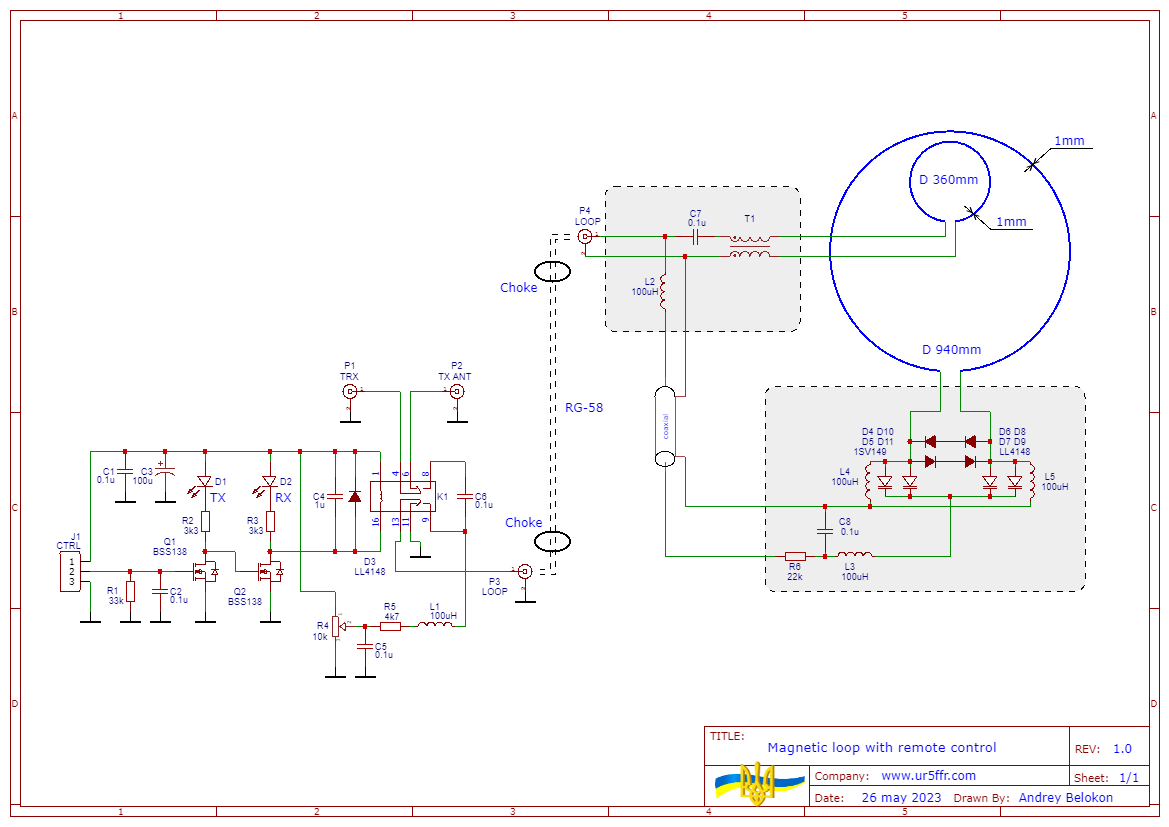The width and height of the screenshot is (1169, 827).
Task: Click the T1 transformer symbol
Action: click(x=749, y=247)
